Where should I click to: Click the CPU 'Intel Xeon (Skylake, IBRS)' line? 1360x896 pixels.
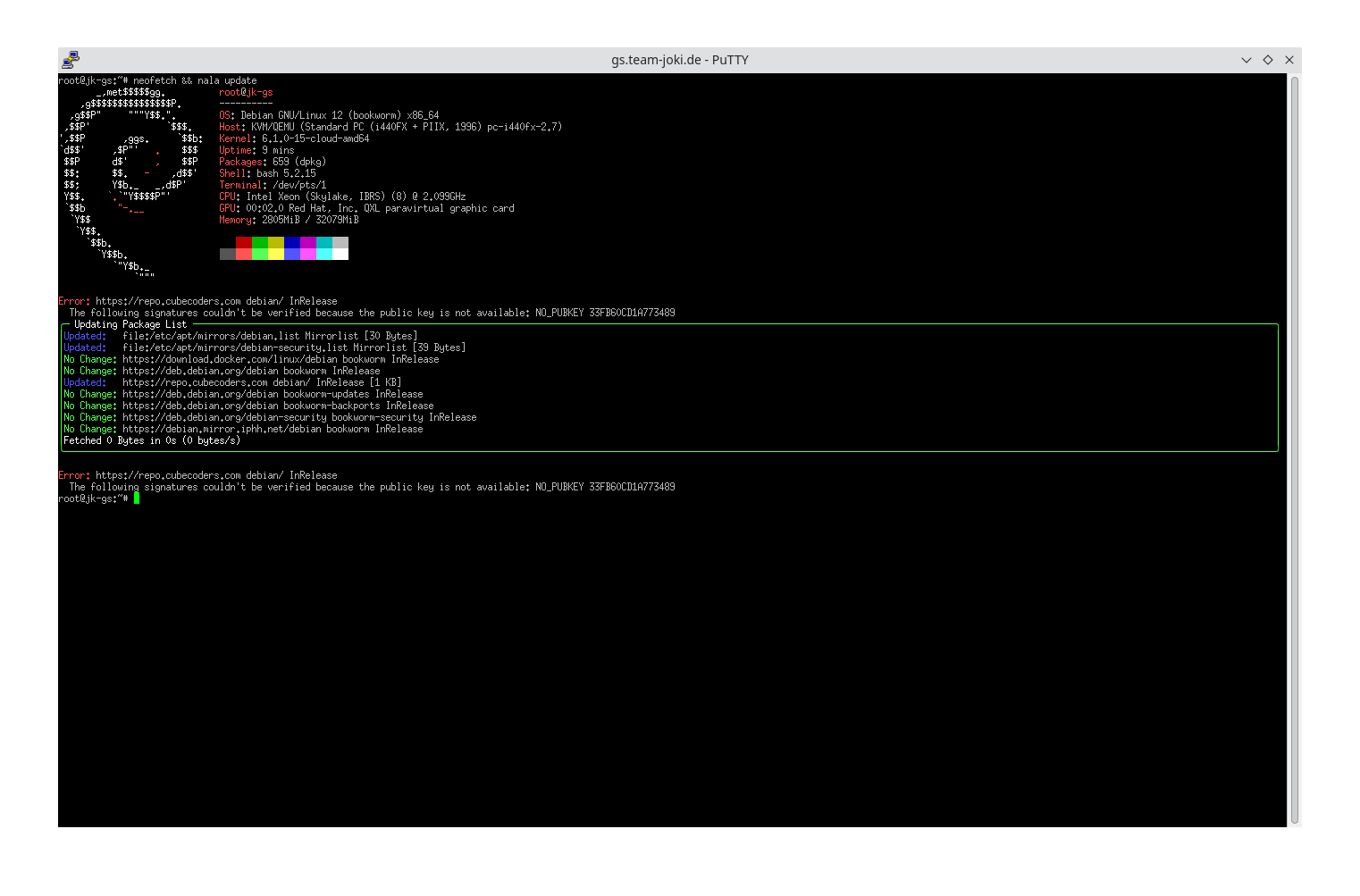pos(342,197)
